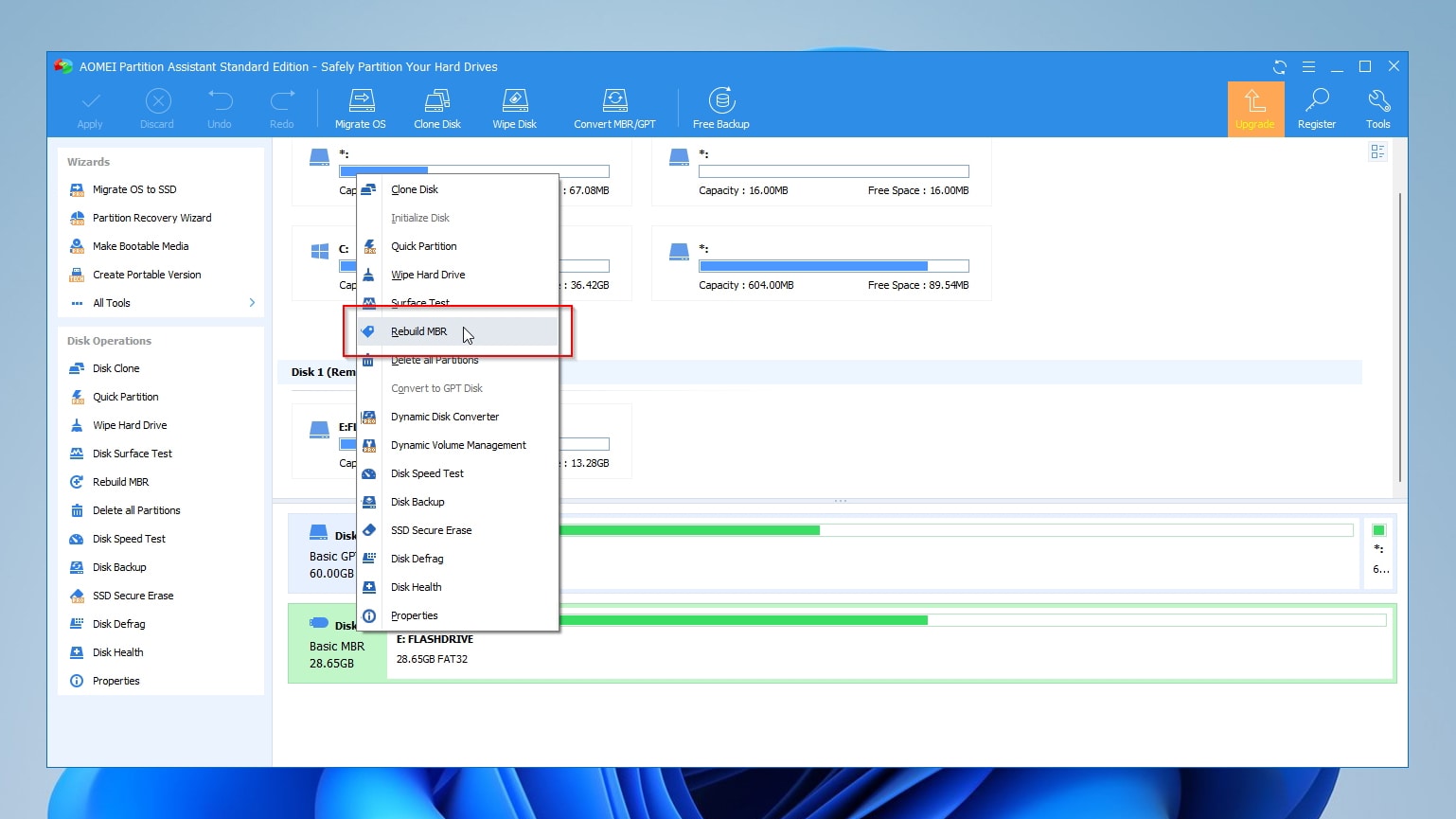The width and height of the screenshot is (1456, 819).
Task: Click the Migrate OS toolbar icon
Action: pyautogui.click(x=361, y=109)
